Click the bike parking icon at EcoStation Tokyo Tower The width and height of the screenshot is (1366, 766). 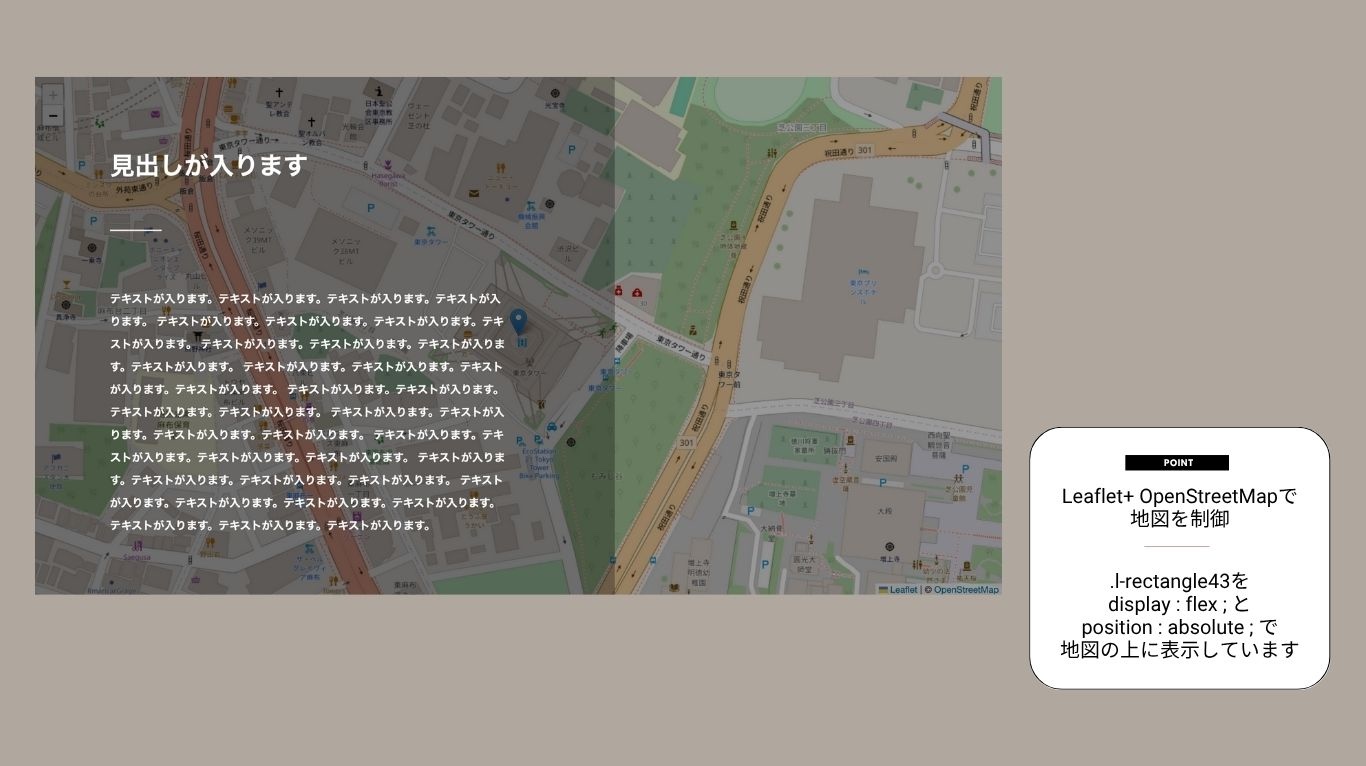[521, 439]
